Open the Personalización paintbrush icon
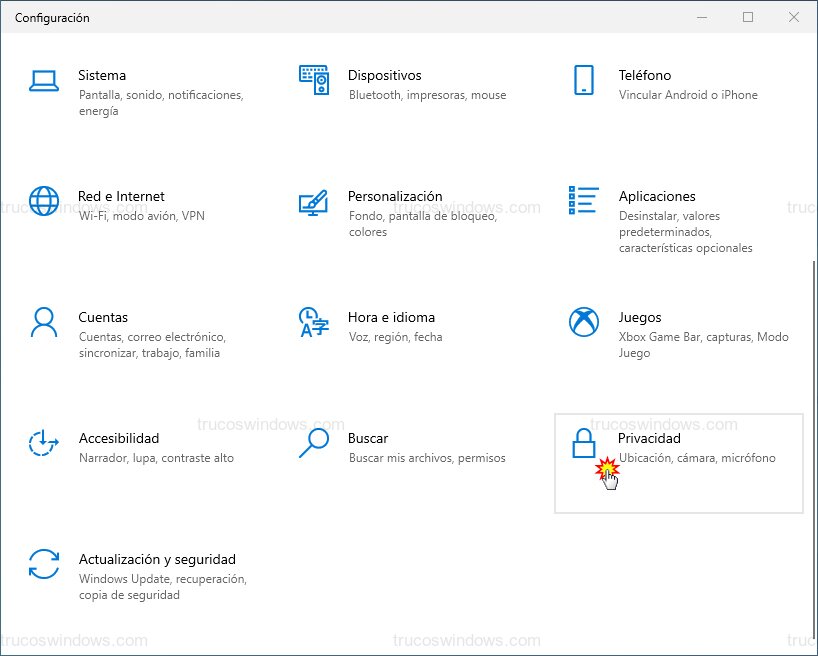The height and width of the screenshot is (656, 818). (x=314, y=202)
